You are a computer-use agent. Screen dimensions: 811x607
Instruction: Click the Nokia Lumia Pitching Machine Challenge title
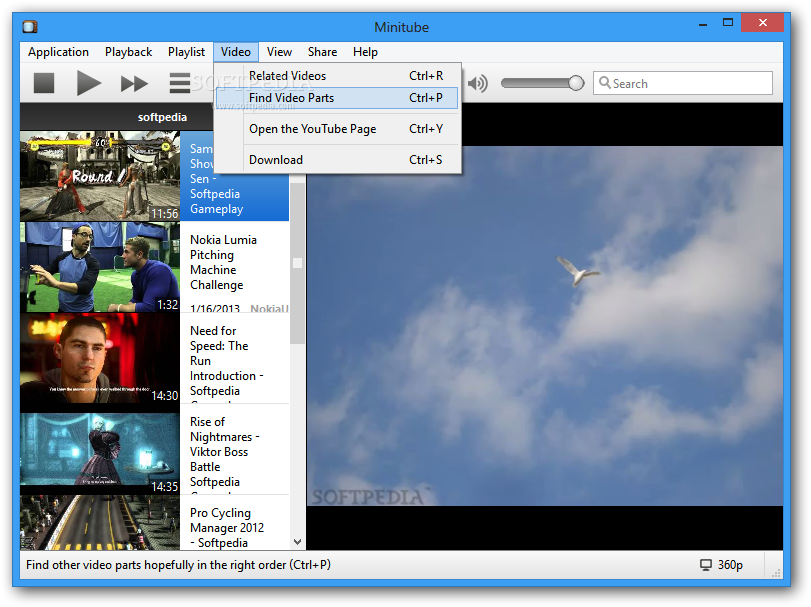(223, 263)
